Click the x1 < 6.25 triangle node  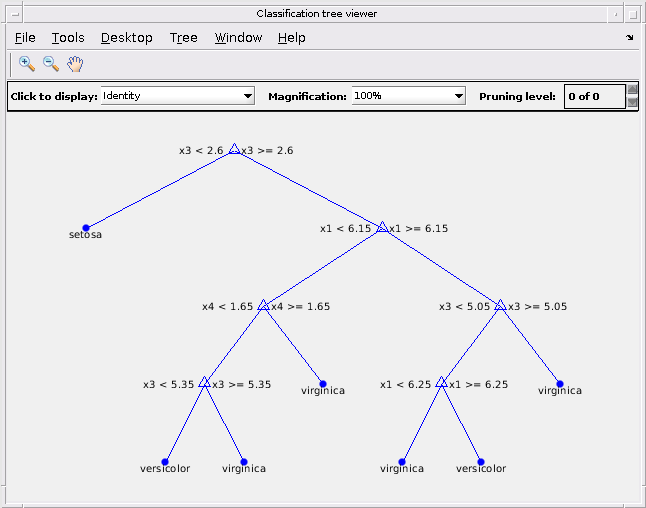(x=441, y=382)
